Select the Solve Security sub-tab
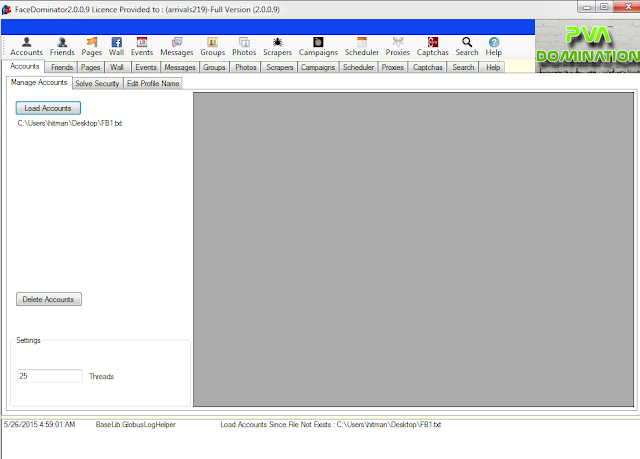Viewport: 640px width, 459px height. 97,84
